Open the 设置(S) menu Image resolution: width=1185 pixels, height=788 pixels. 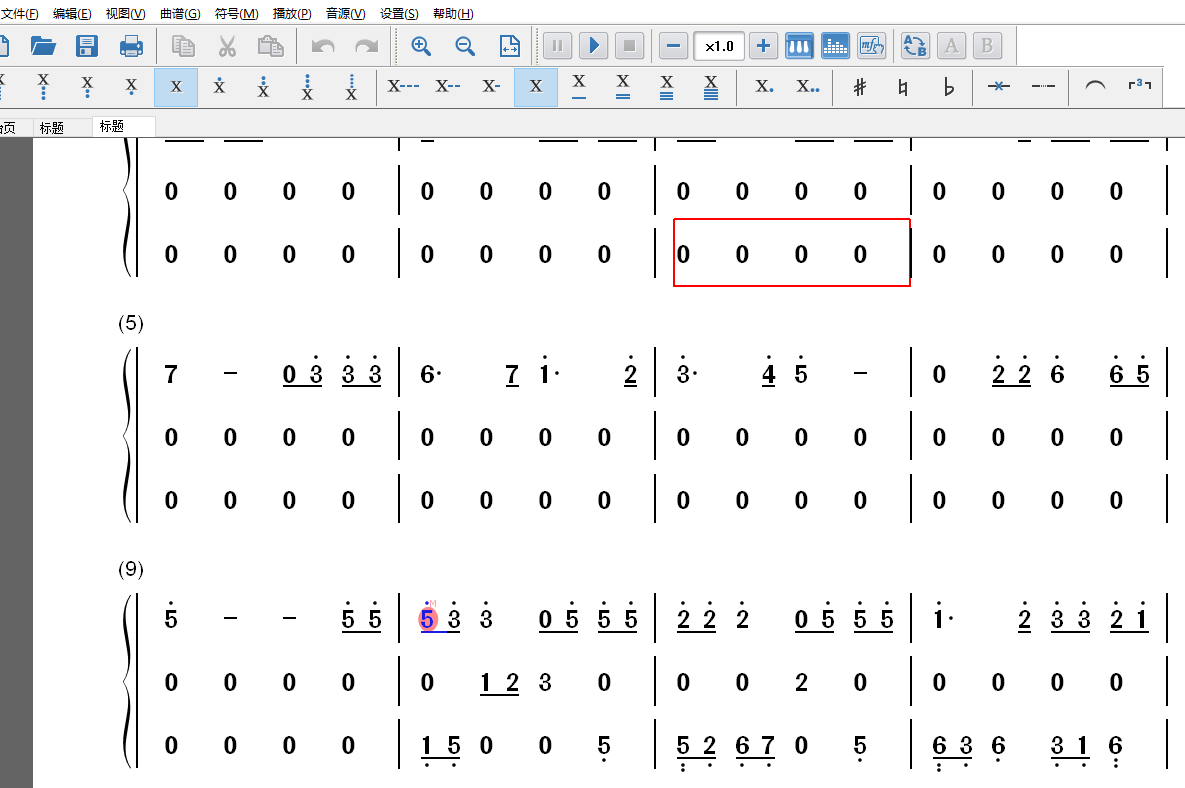point(399,14)
